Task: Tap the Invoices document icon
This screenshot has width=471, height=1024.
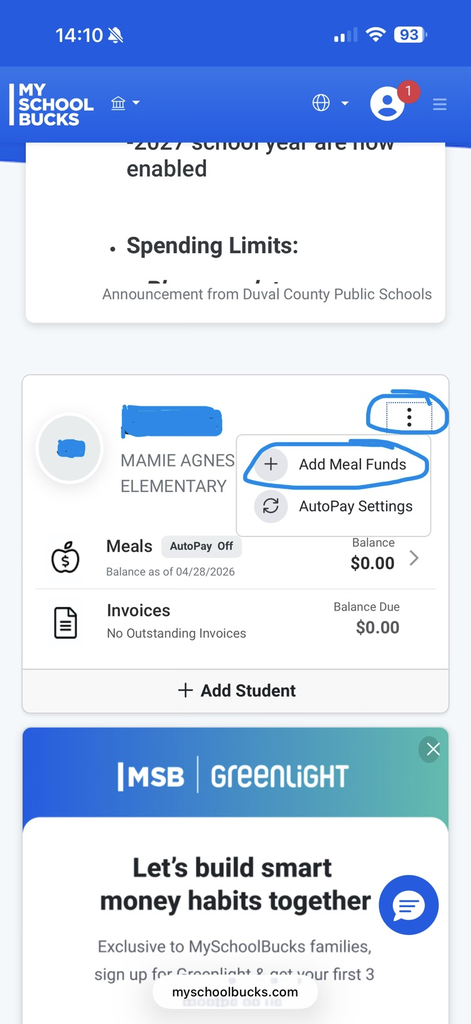Action: (65, 622)
